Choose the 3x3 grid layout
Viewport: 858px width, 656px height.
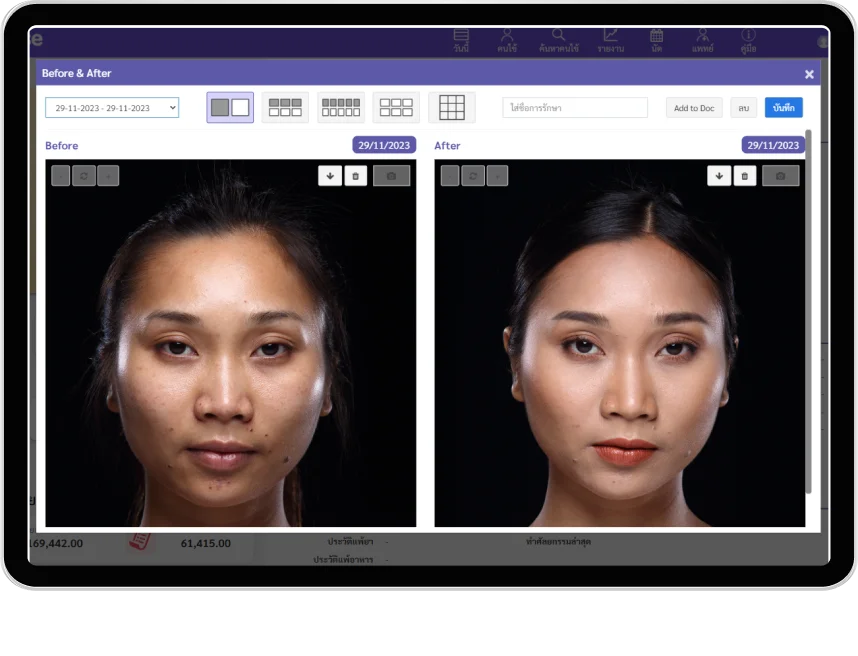pos(452,107)
